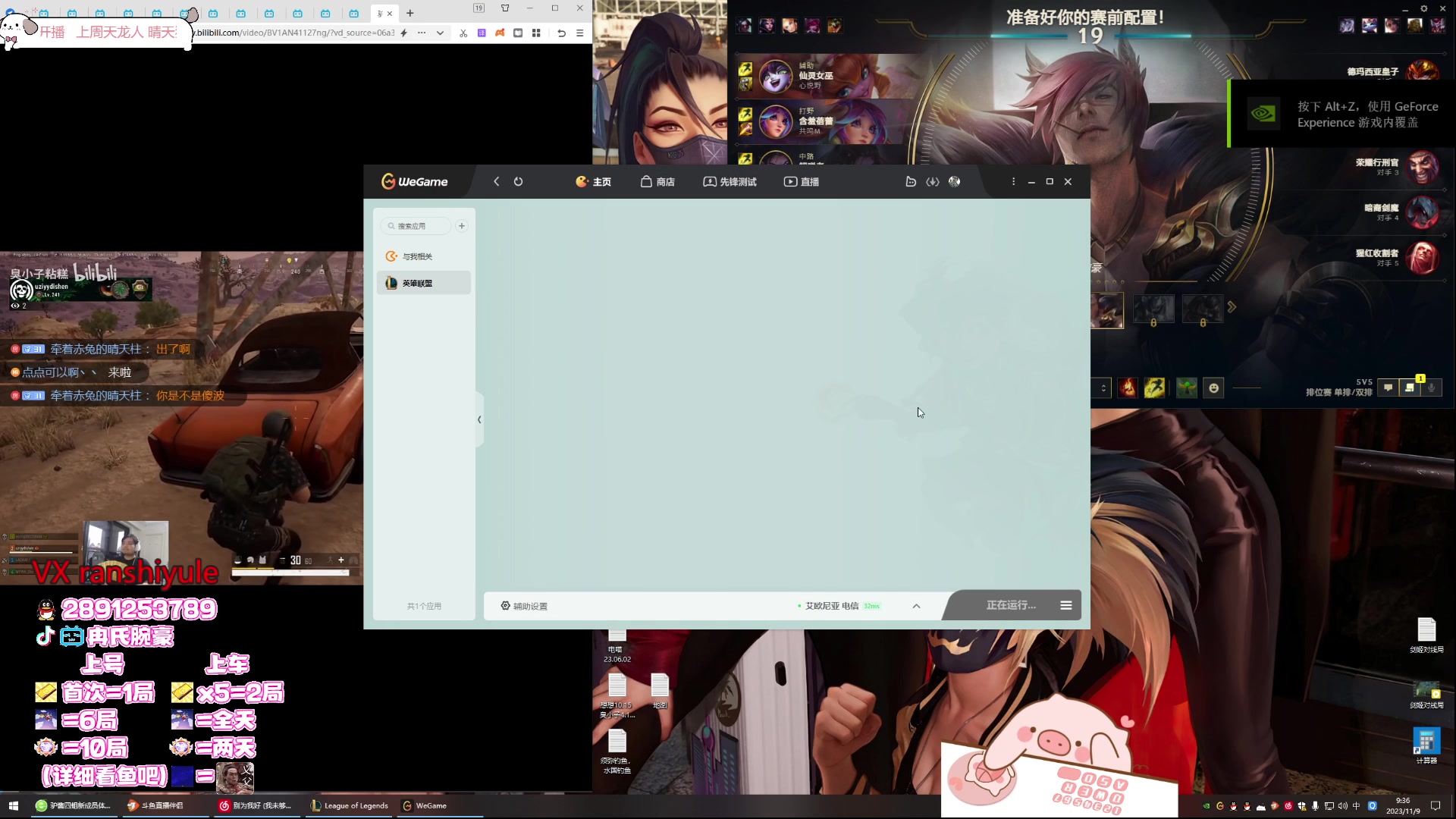The height and width of the screenshot is (819, 1456).
Task: Click the WeGame logo
Action: 414,181
